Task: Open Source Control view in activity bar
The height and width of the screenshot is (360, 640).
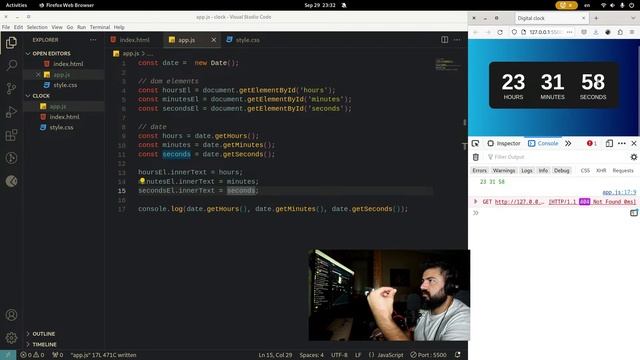Action: tap(11, 88)
